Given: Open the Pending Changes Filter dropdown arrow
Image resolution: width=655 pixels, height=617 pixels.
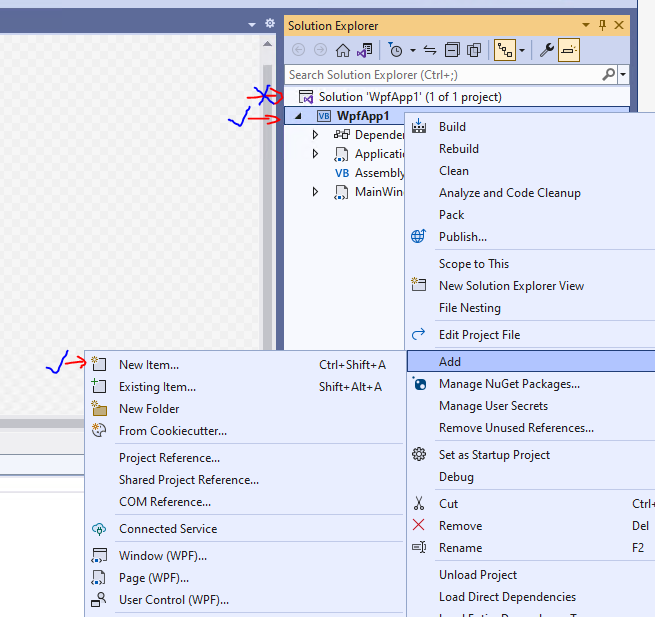Looking at the screenshot, I should tap(413, 51).
